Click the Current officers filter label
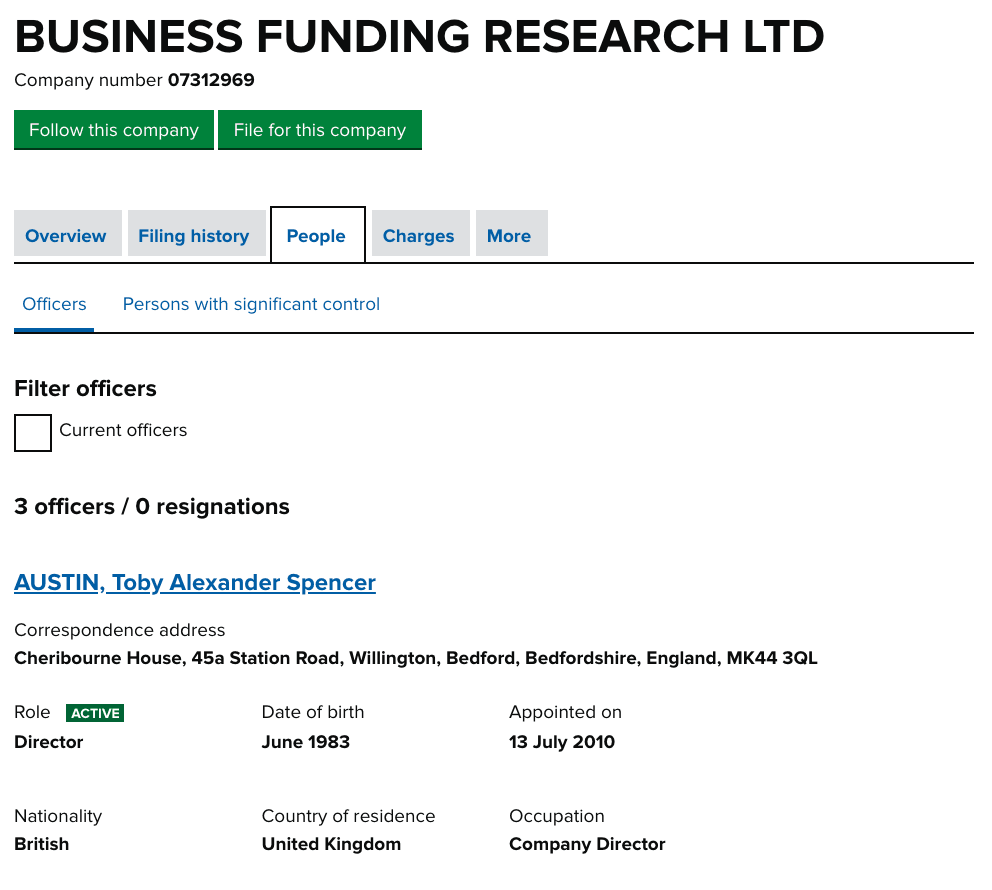The width and height of the screenshot is (992, 890). (123, 430)
